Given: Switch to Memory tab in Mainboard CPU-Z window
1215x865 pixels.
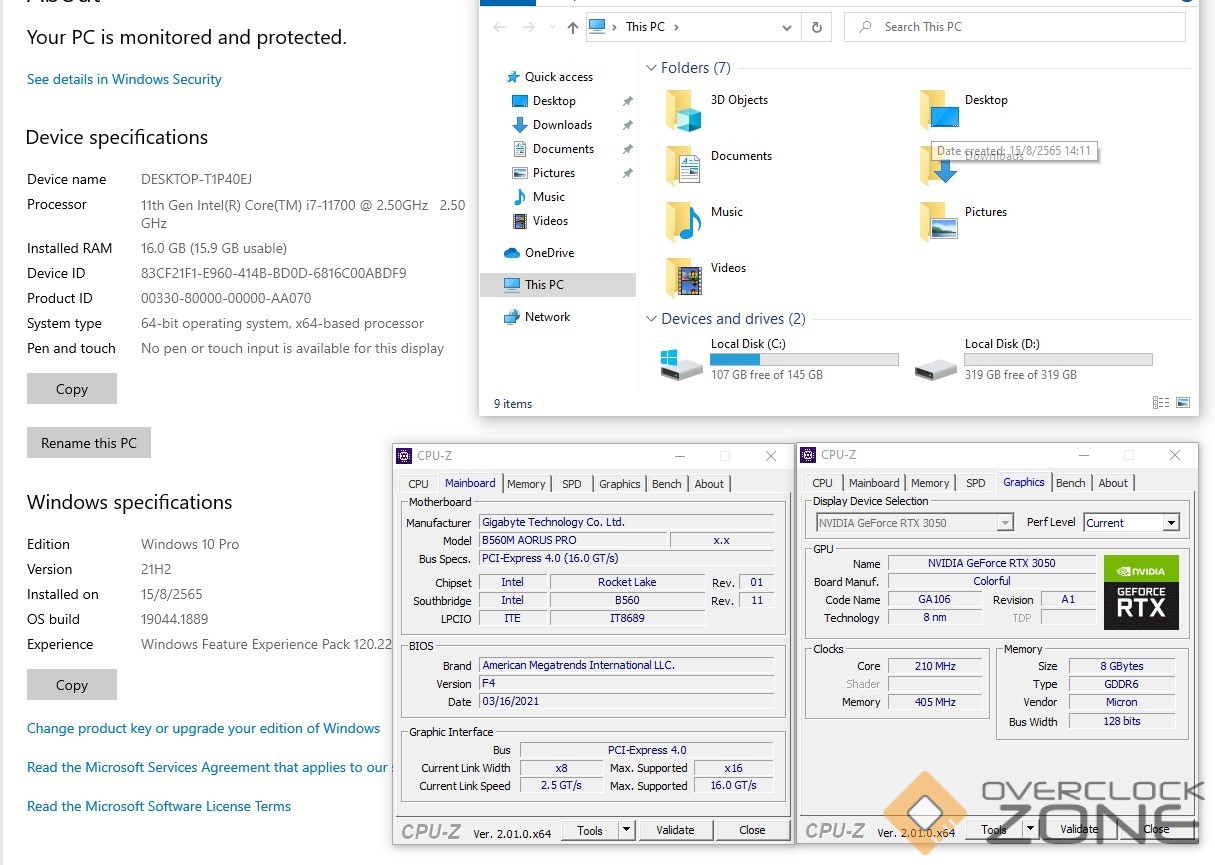Looking at the screenshot, I should pyautogui.click(x=526, y=484).
